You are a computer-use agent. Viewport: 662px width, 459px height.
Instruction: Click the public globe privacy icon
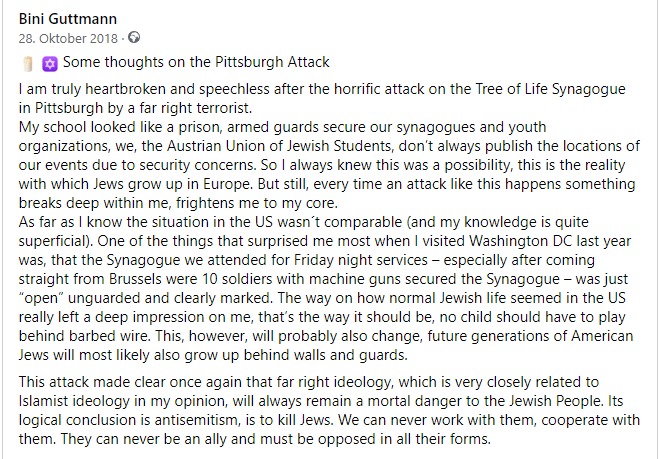(x=134, y=38)
